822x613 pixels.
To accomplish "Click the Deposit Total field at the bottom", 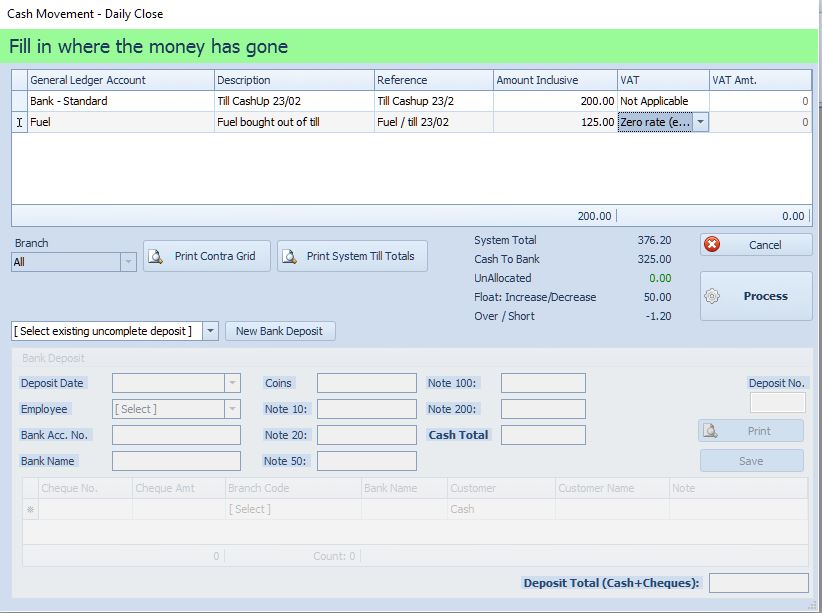I will [x=758, y=581].
